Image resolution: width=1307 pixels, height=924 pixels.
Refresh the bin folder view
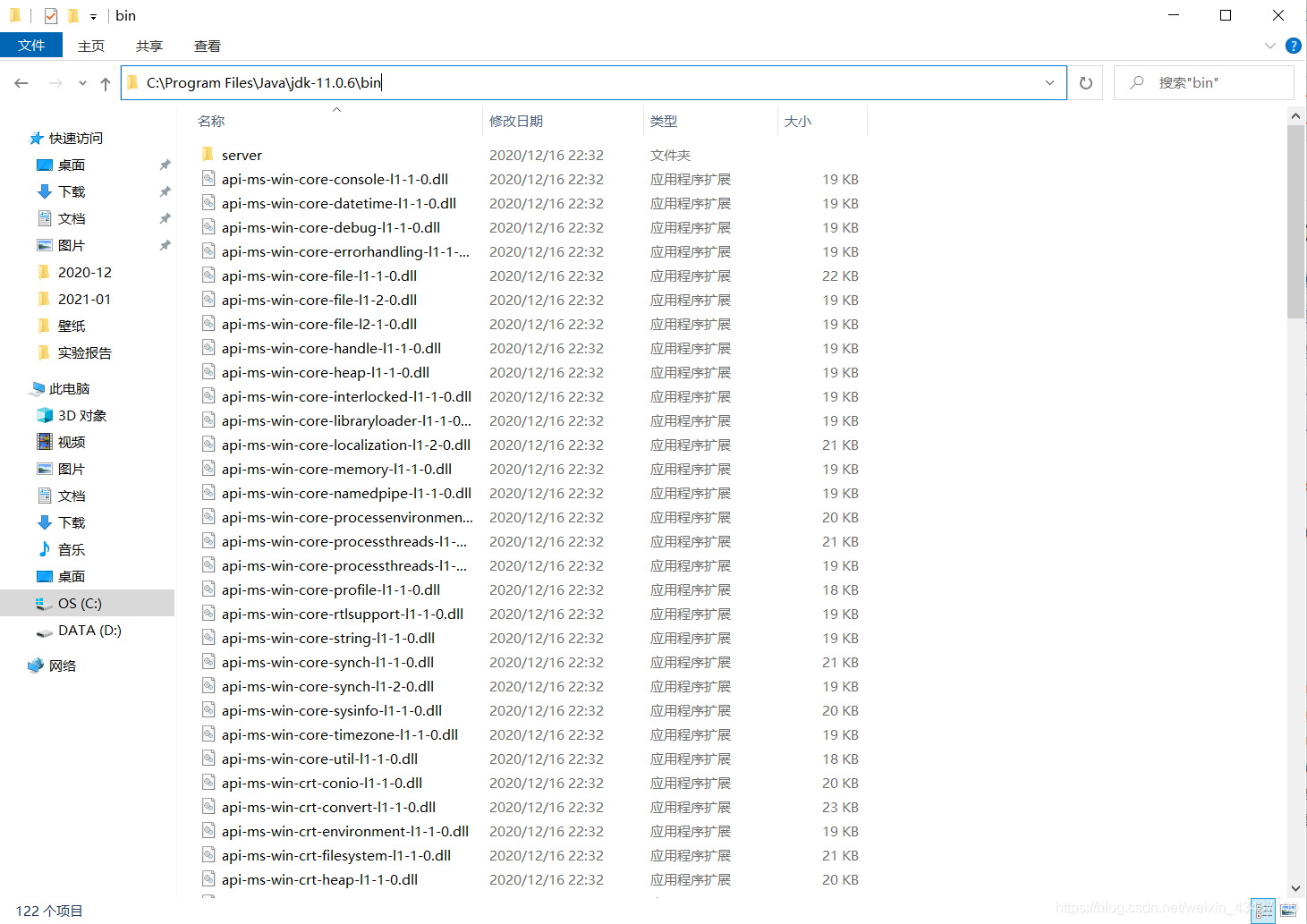[x=1086, y=83]
